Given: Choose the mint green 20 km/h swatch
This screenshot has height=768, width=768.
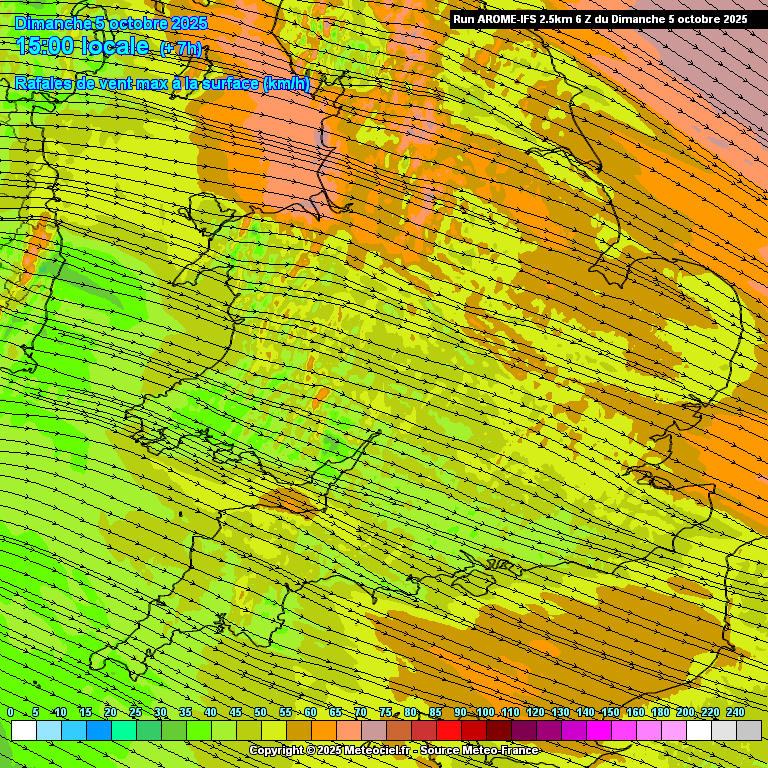Looking at the screenshot, I should (124, 731).
